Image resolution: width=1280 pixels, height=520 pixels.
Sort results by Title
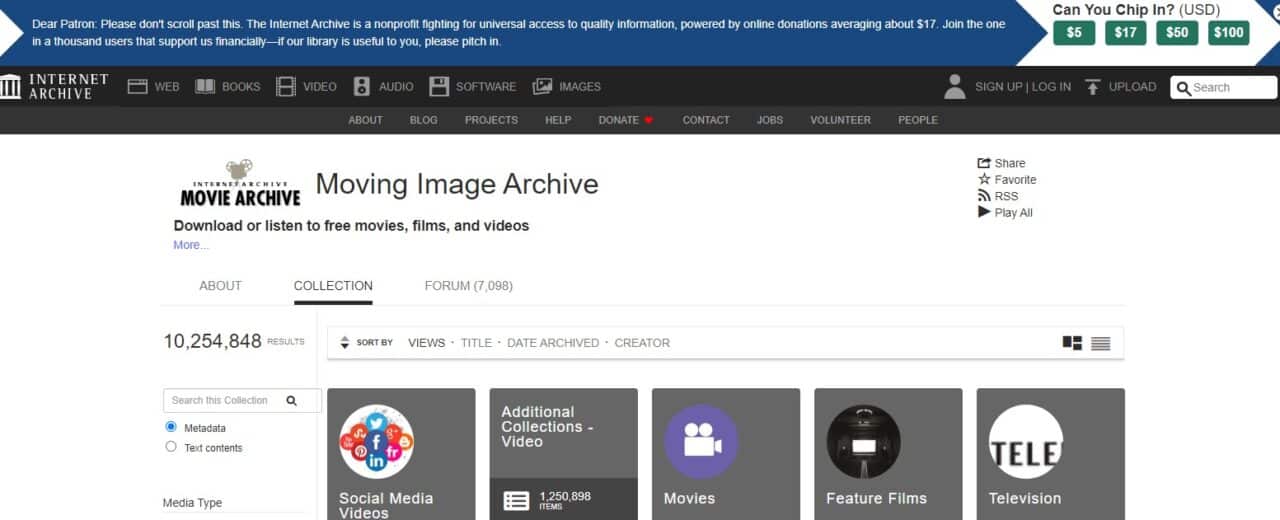point(476,343)
